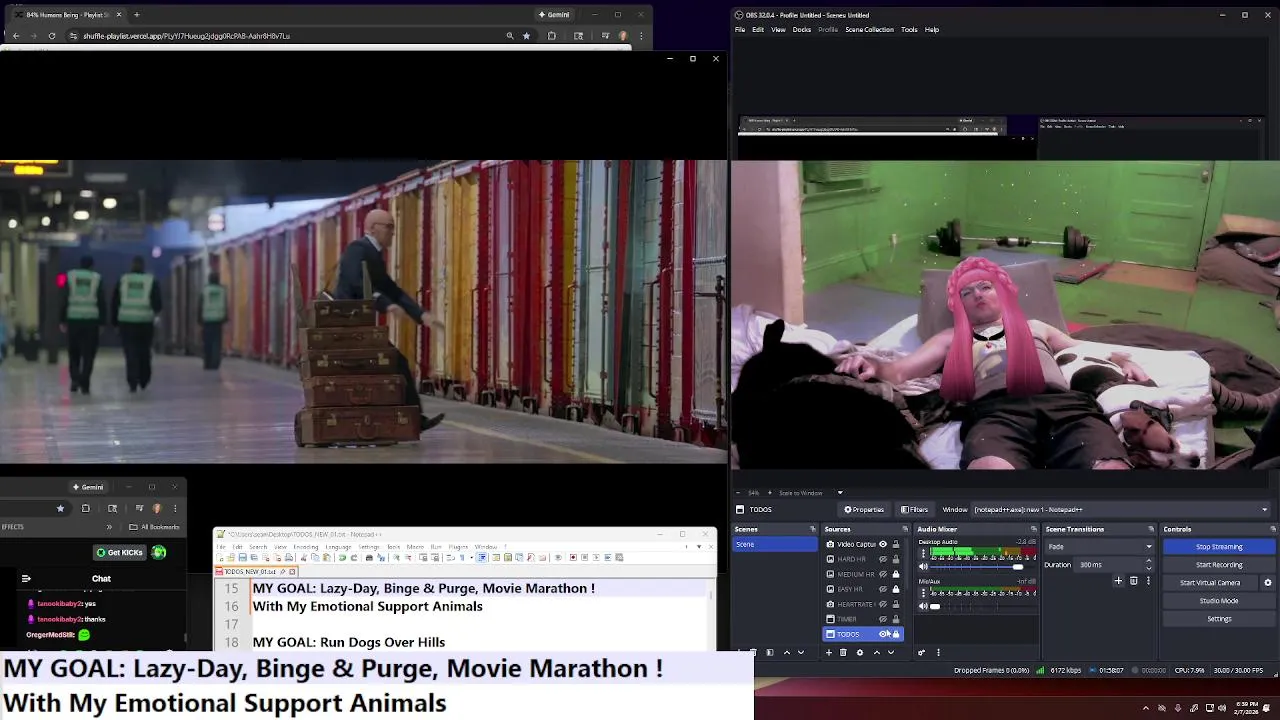The width and height of the screenshot is (1280, 720).
Task: Click the Stop Streaming button
Action: (x=1219, y=547)
